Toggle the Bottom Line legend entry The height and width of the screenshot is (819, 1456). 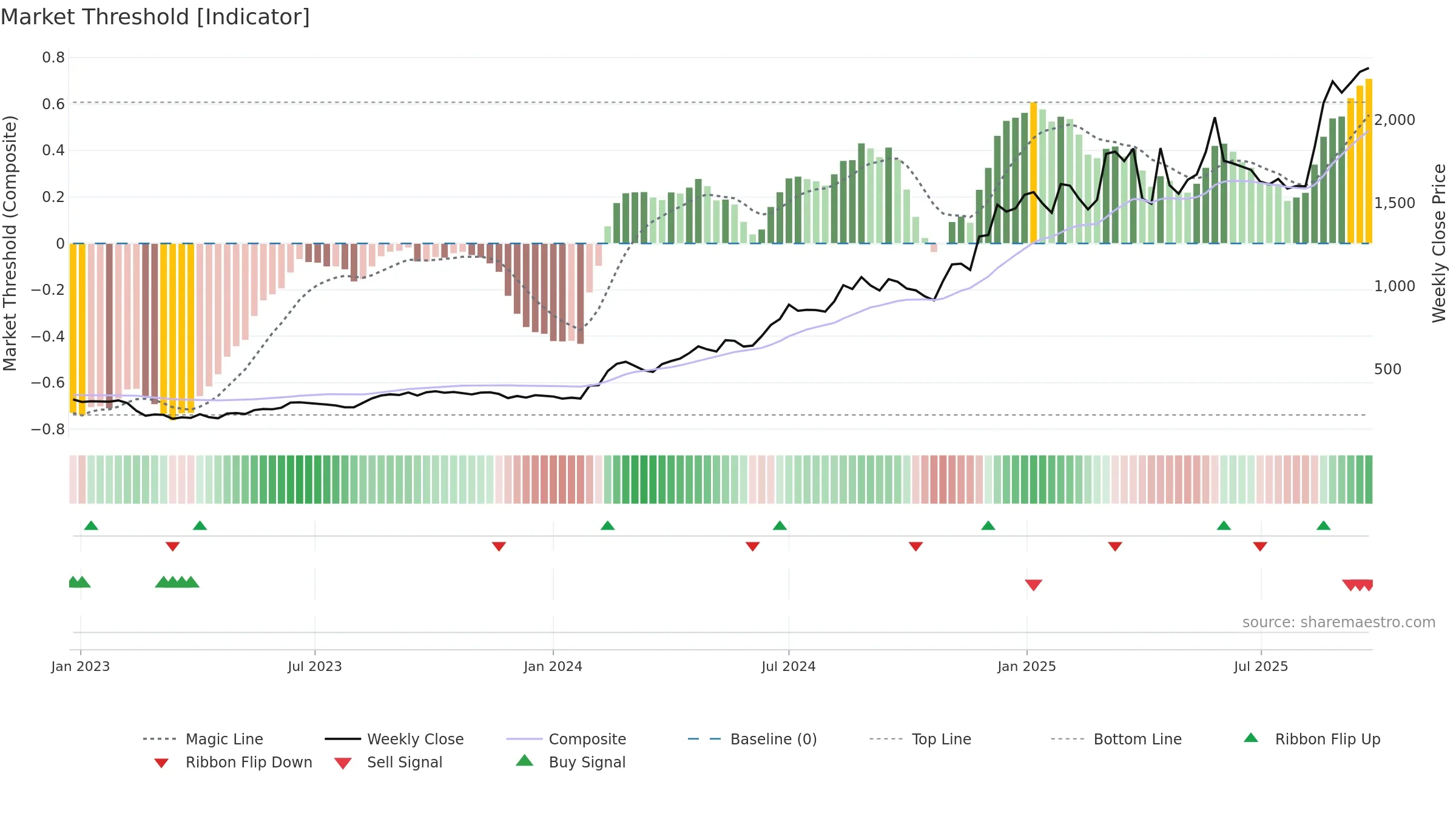tap(1116, 739)
